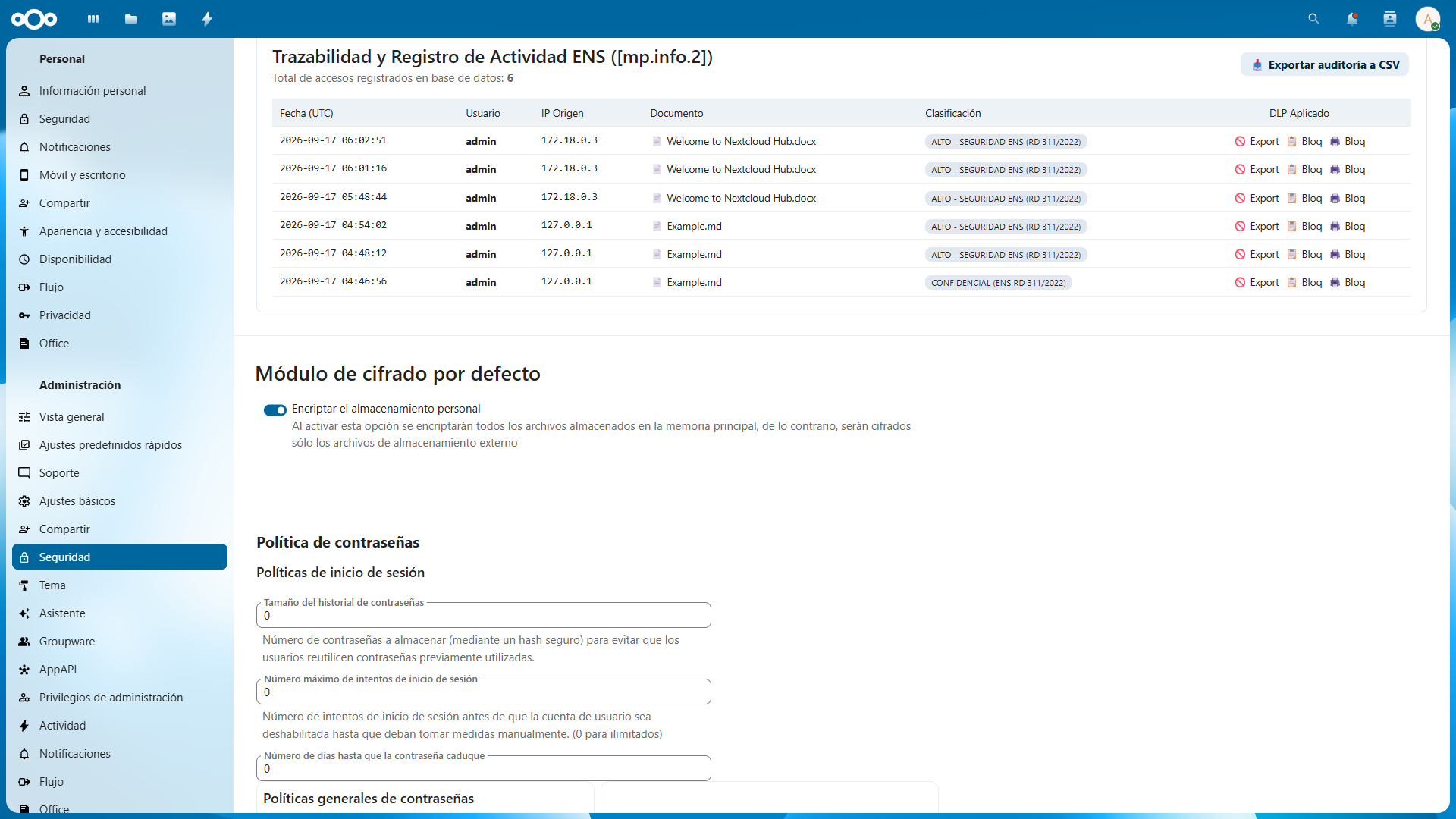Image resolution: width=1456 pixels, height=819 pixels.
Task: Open notifications bell in header
Action: tap(1351, 19)
